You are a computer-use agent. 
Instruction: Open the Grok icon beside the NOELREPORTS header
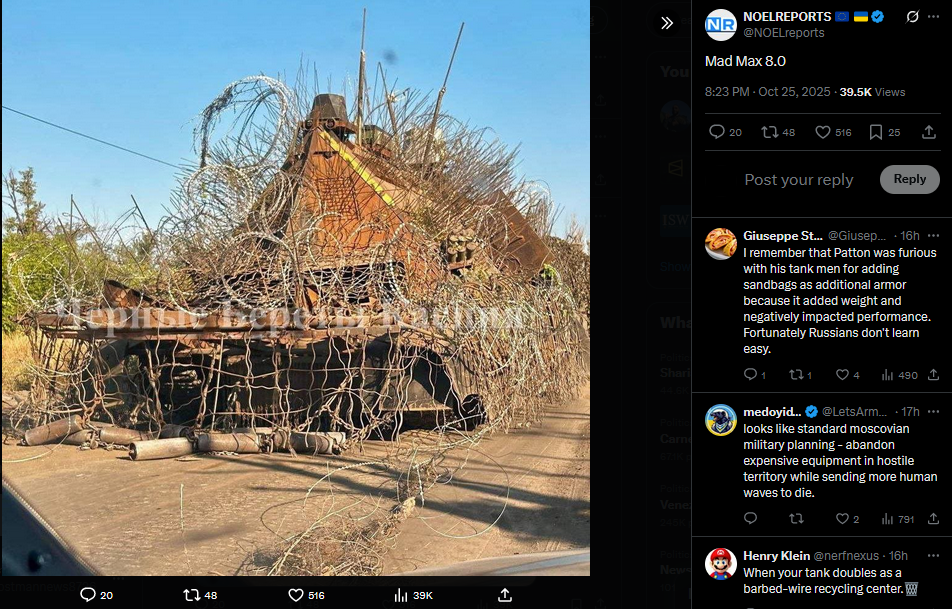tap(912, 16)
